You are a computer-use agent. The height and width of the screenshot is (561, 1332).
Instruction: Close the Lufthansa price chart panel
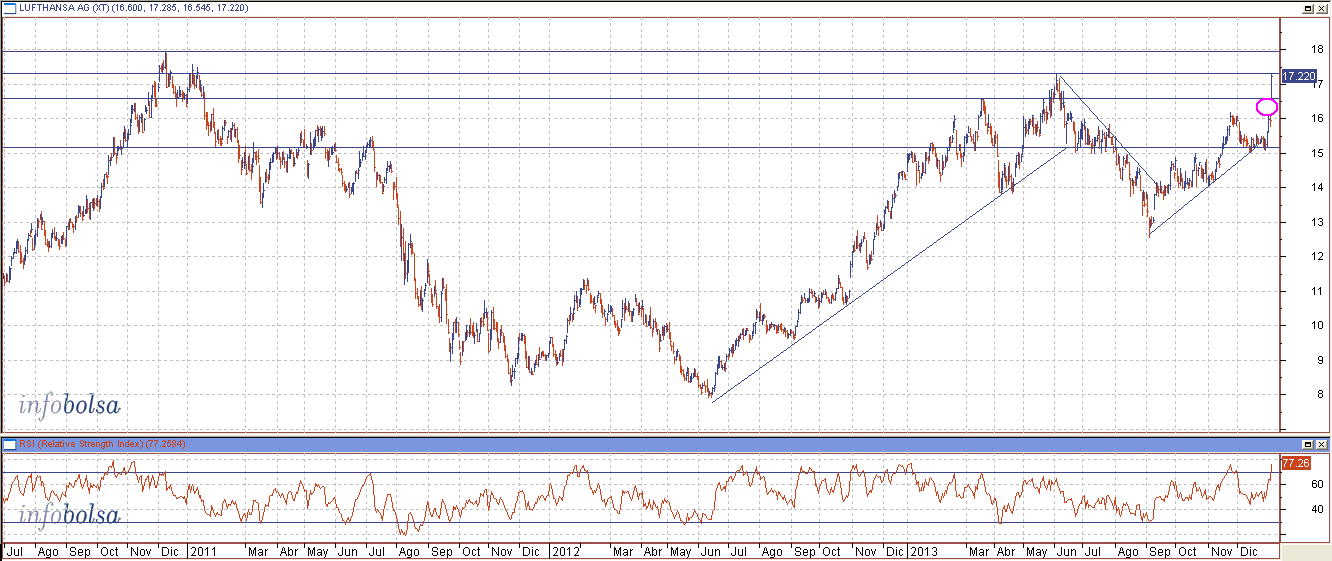point(1322,8)
